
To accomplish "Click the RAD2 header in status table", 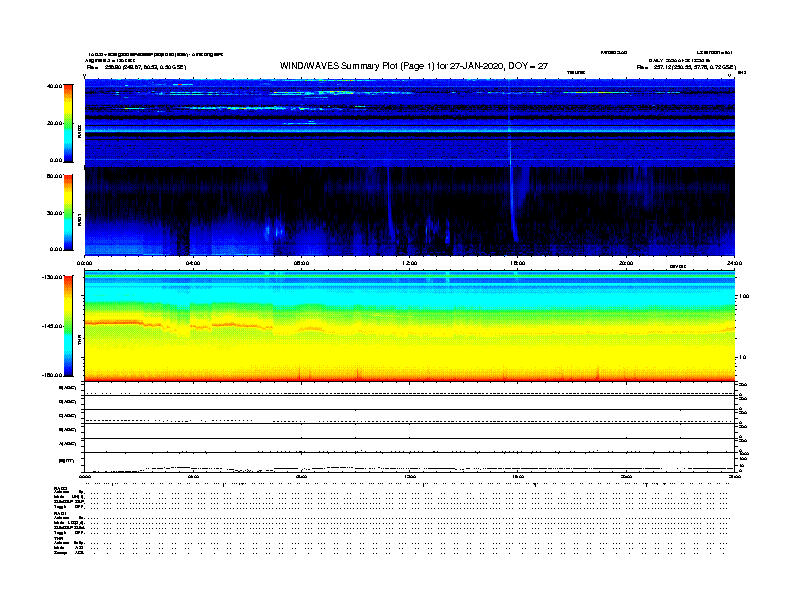I will tap(60, 488).
